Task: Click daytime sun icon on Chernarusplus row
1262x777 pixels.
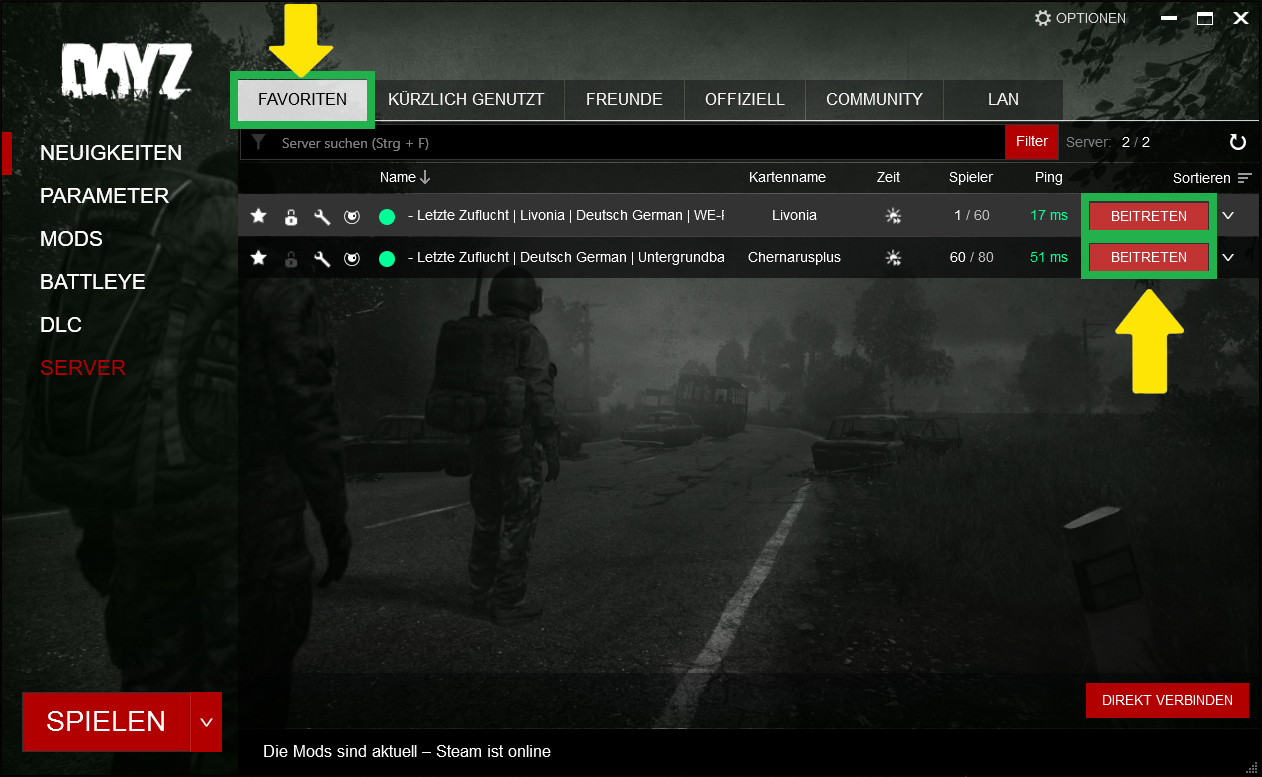Action: click(894, 258)
